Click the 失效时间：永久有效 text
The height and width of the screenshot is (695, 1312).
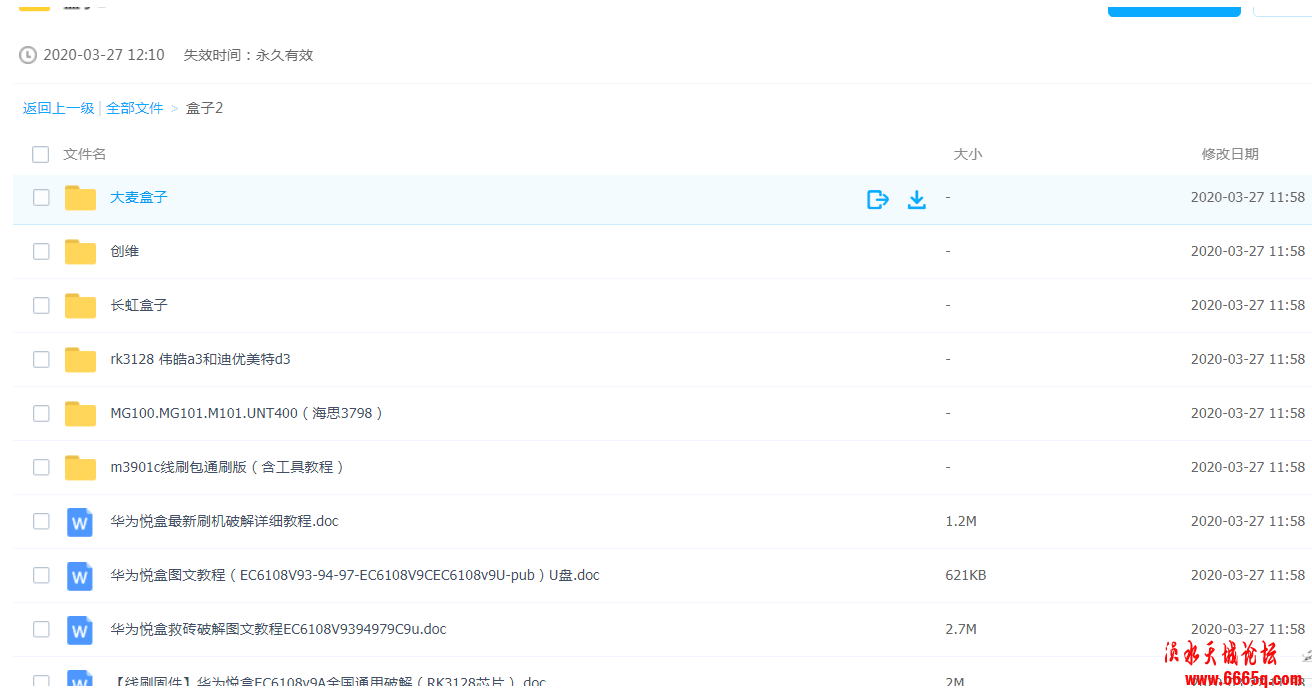[x=249, y=55]
